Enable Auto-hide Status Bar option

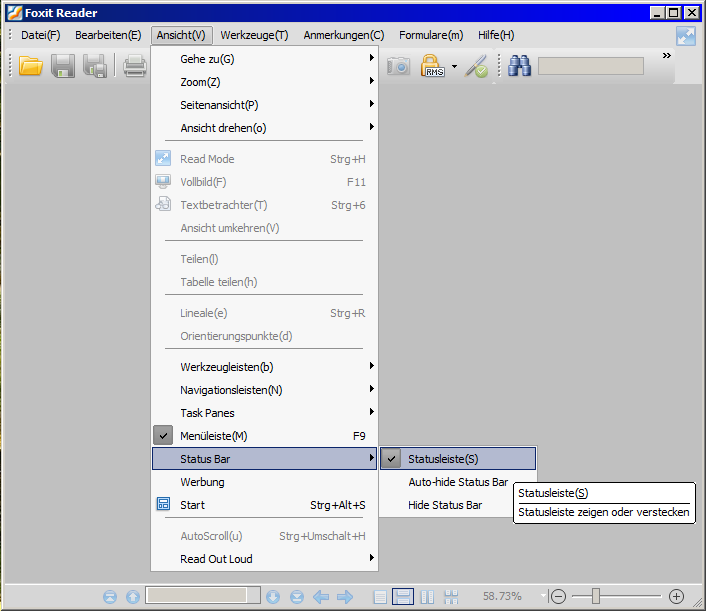point(458,482)
